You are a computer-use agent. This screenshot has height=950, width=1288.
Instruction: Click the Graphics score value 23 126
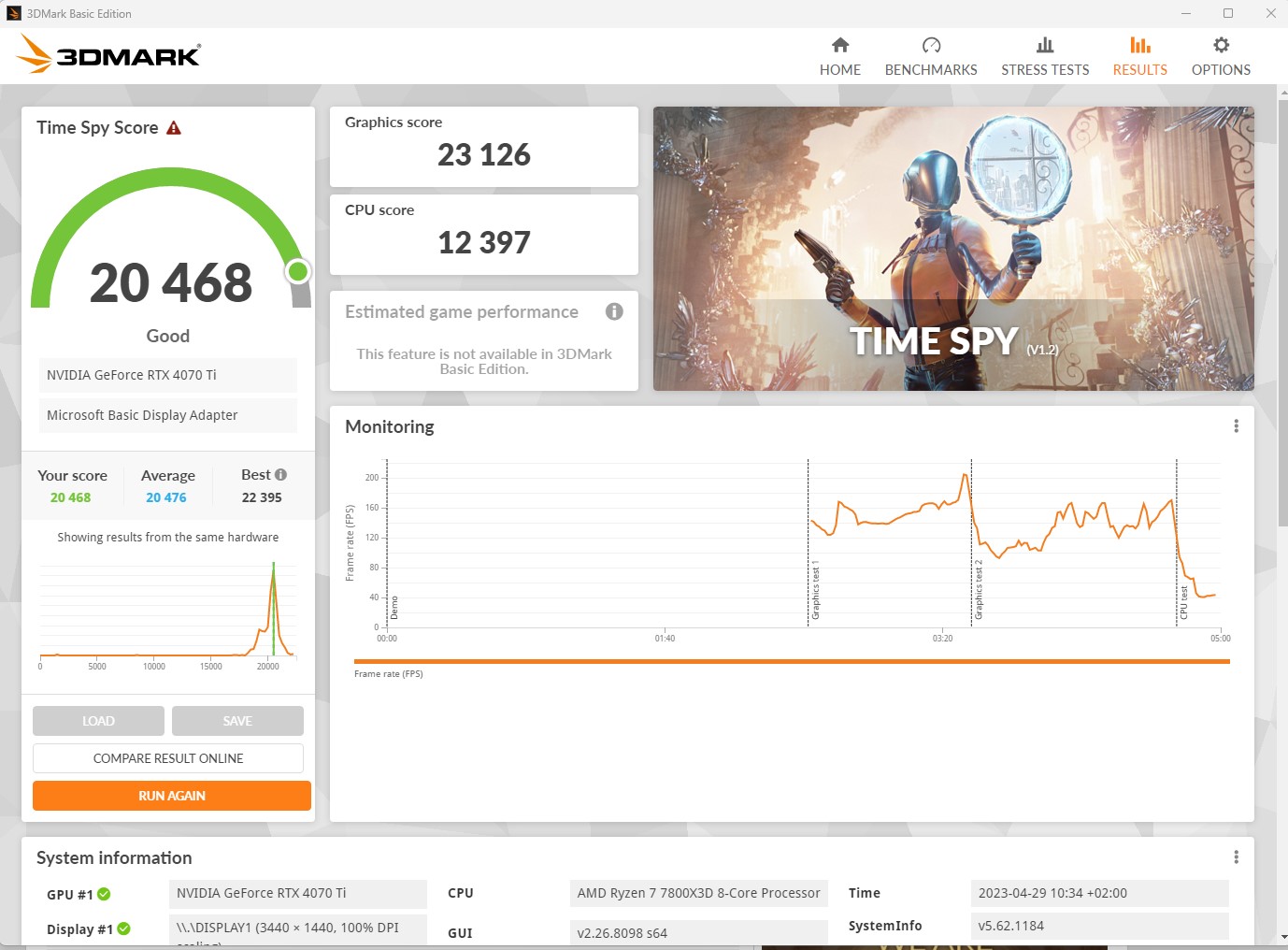point(484,155)
